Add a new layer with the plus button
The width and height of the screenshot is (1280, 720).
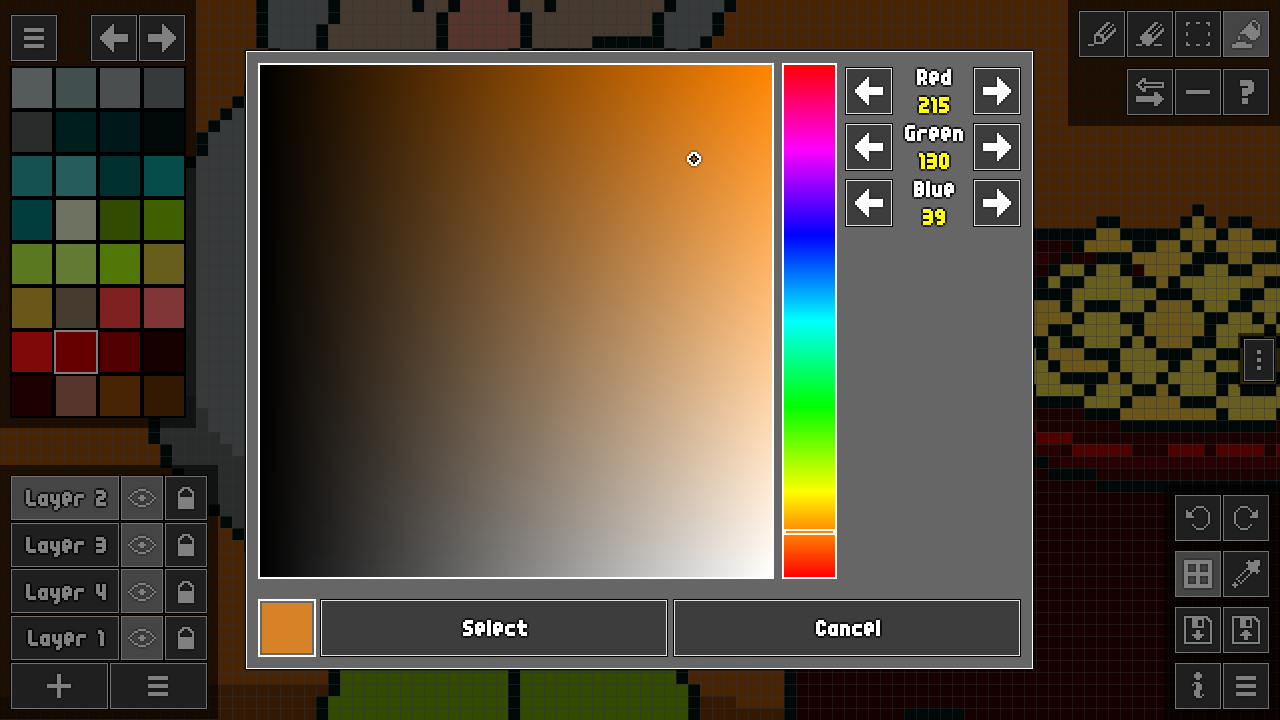pos(59,686)
